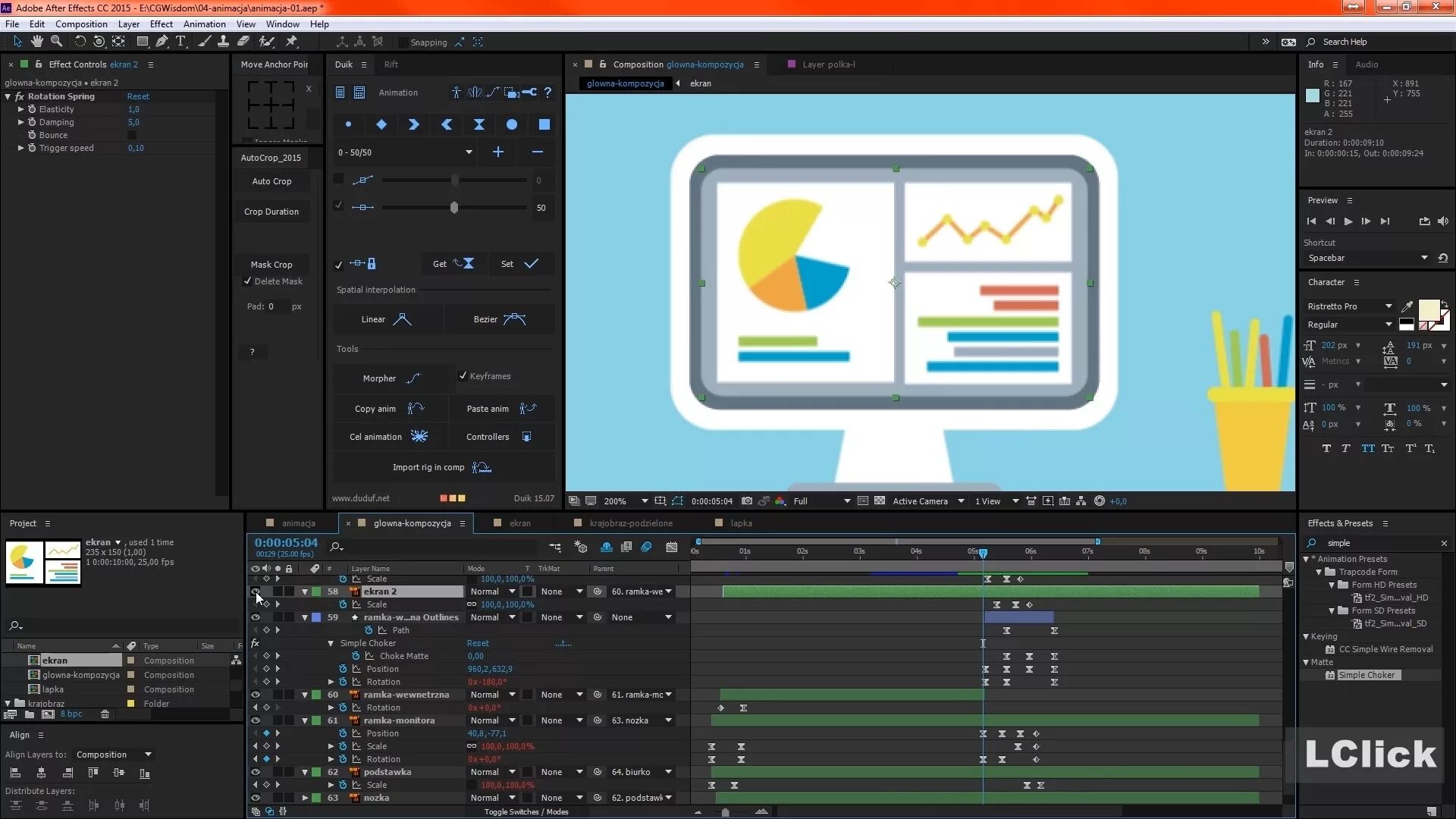Expand the podstawka layer tree item
Screen dimensions: 1456x819
point(305,772)
